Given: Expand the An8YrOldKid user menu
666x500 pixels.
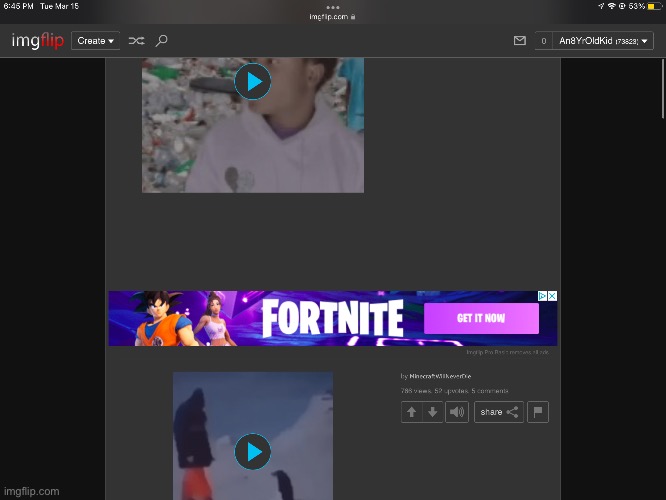Looking at the screenshot, I should pos(603,41).
